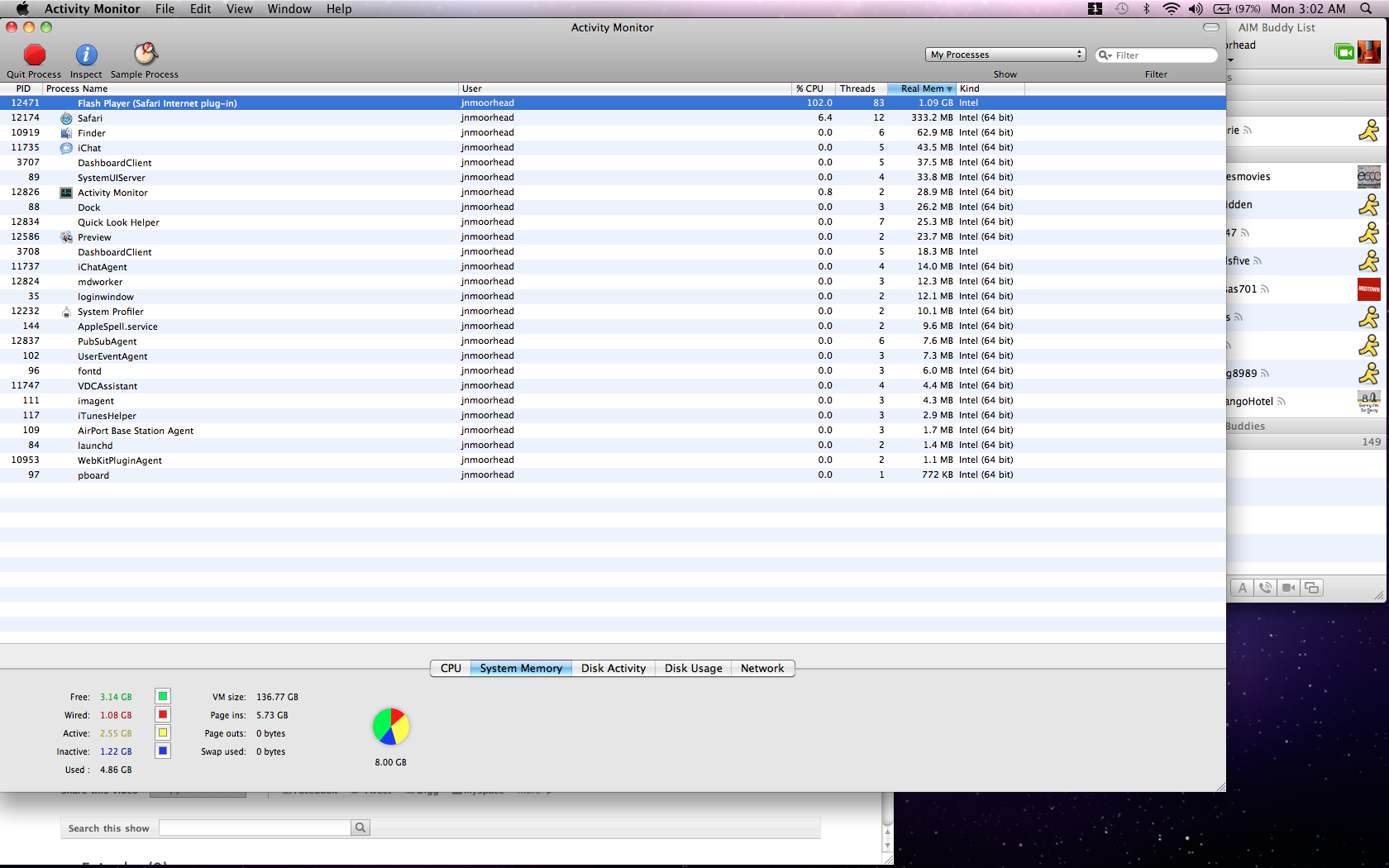This screenshot has height=868, width=1389.
Task: Click the search magnifier button in browser window
Action: [360, 827]
